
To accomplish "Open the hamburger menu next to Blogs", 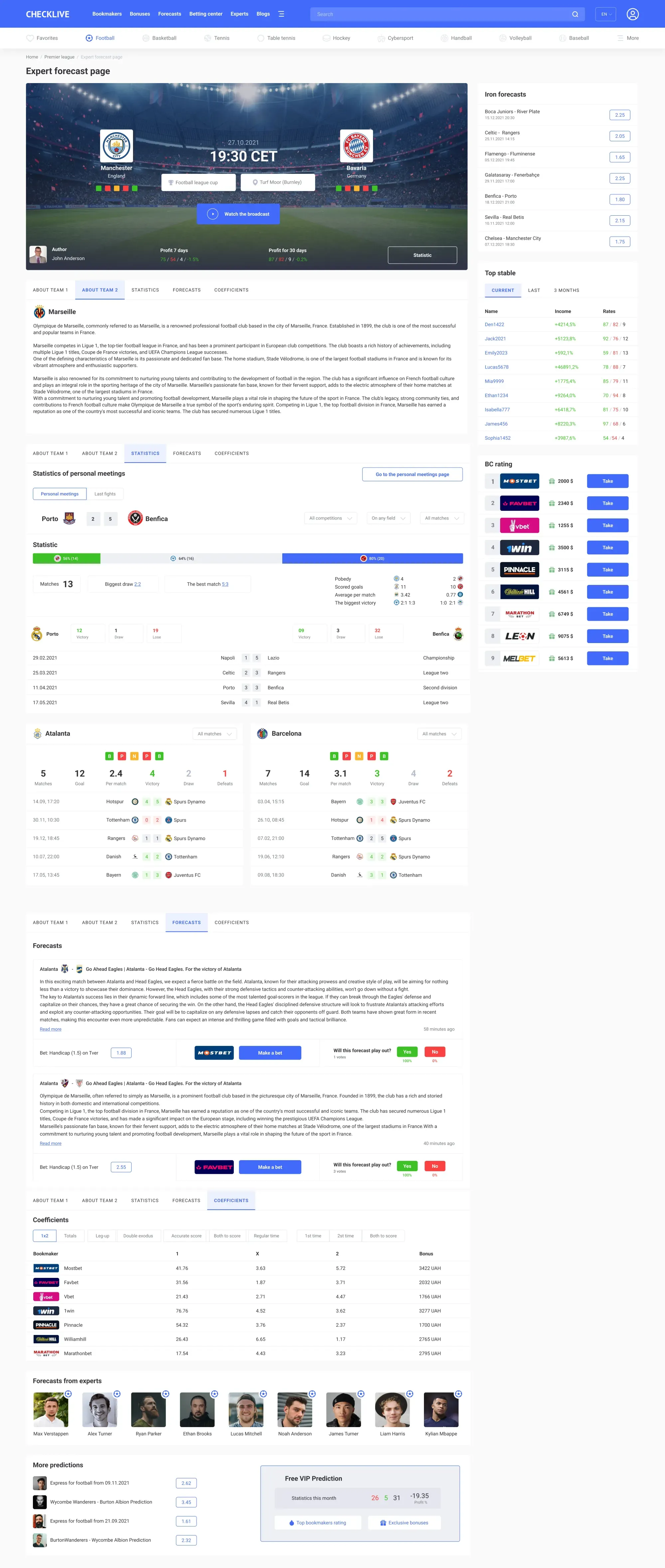I will 281,13.
